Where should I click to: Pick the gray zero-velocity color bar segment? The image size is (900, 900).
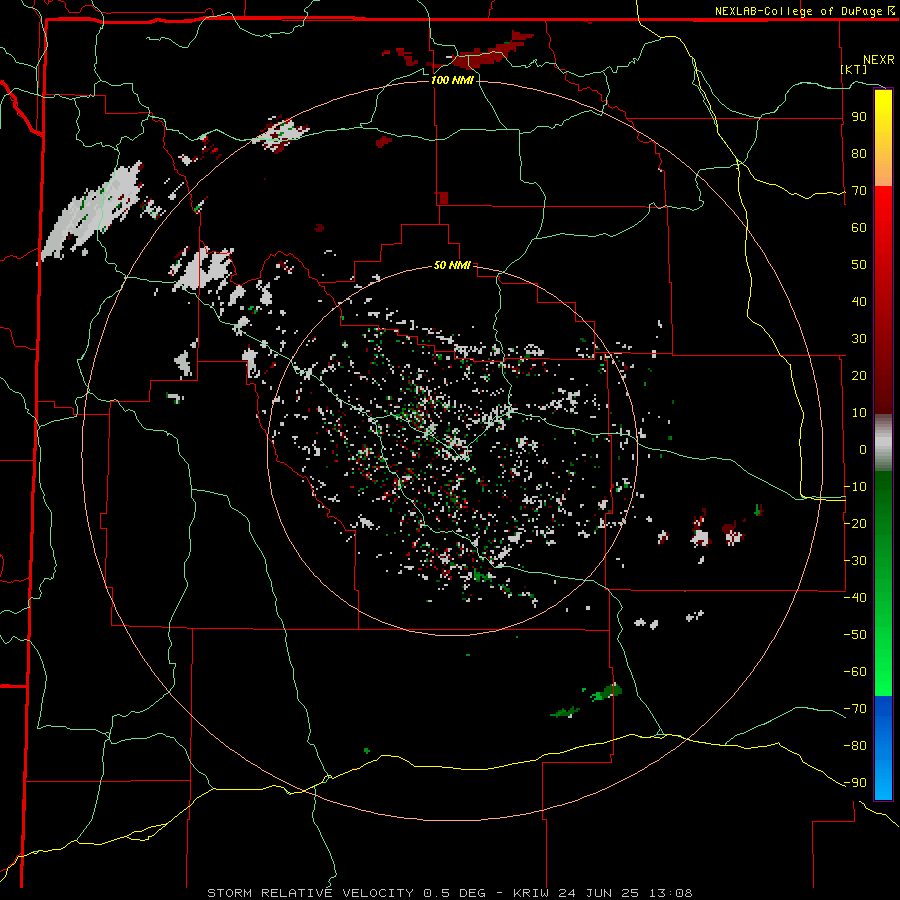pos(883,443)
